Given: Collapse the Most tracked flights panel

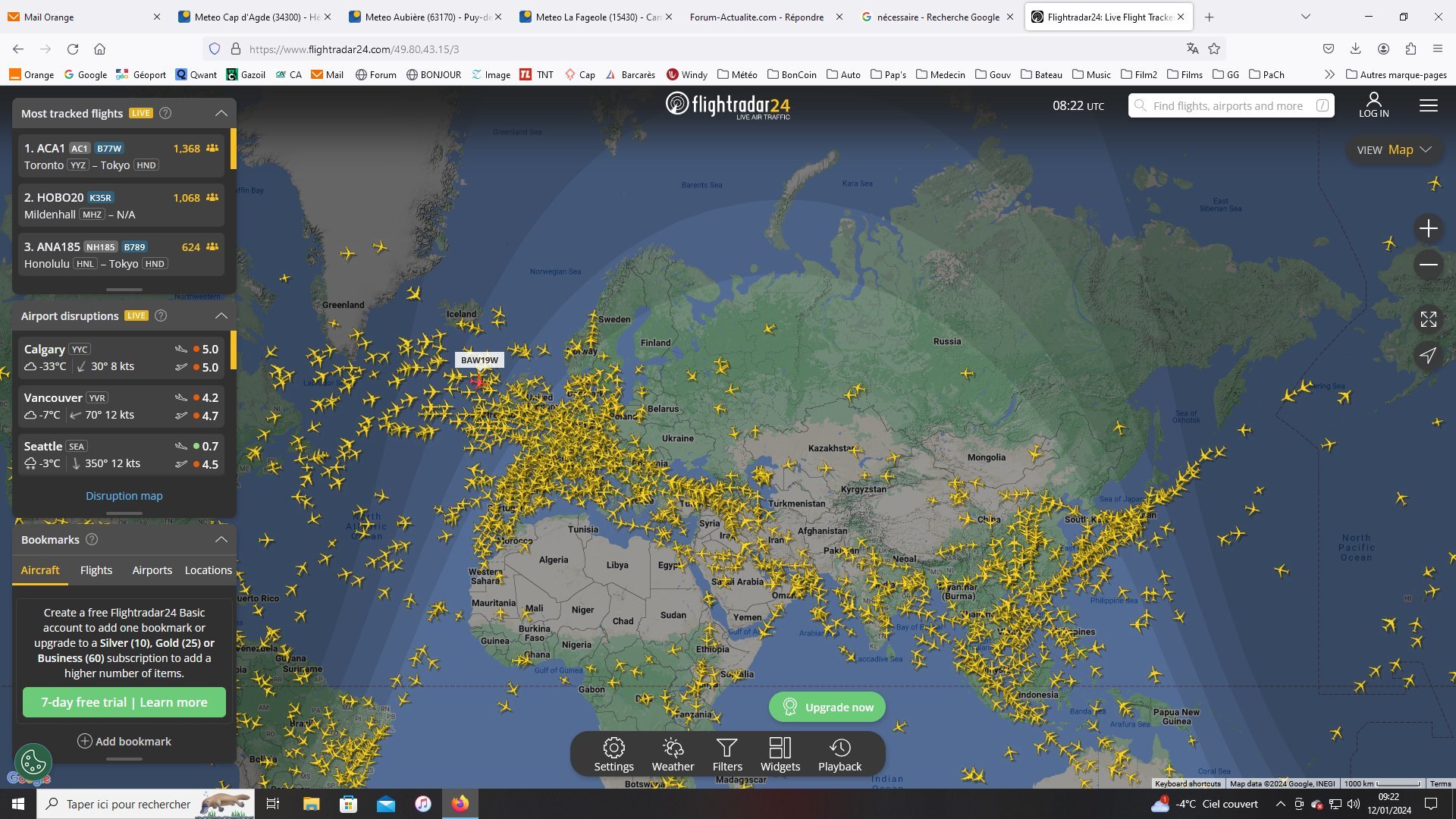Looking at the screenshot, I should [x=221, y=113].
